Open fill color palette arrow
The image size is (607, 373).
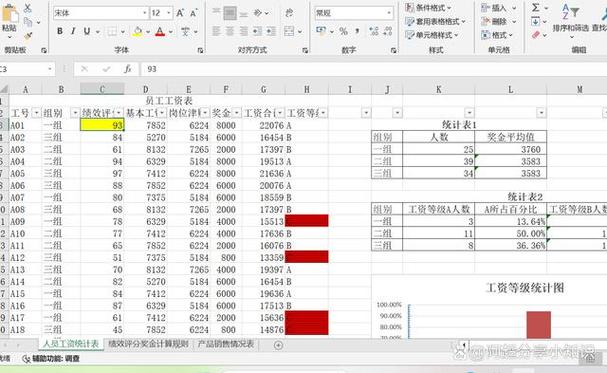click(x=148, y=32)
